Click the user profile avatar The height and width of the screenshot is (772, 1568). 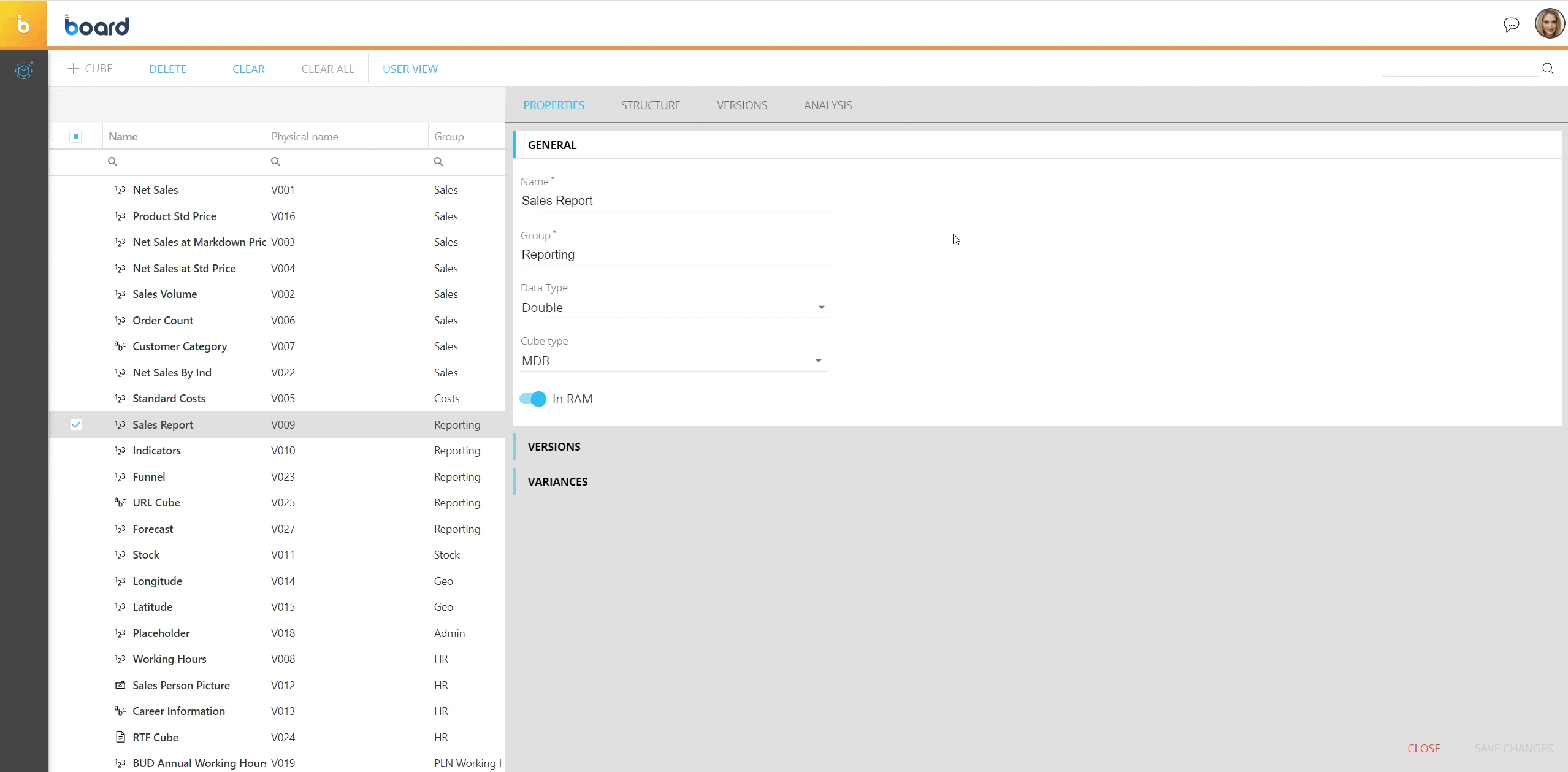[1549, 25]
